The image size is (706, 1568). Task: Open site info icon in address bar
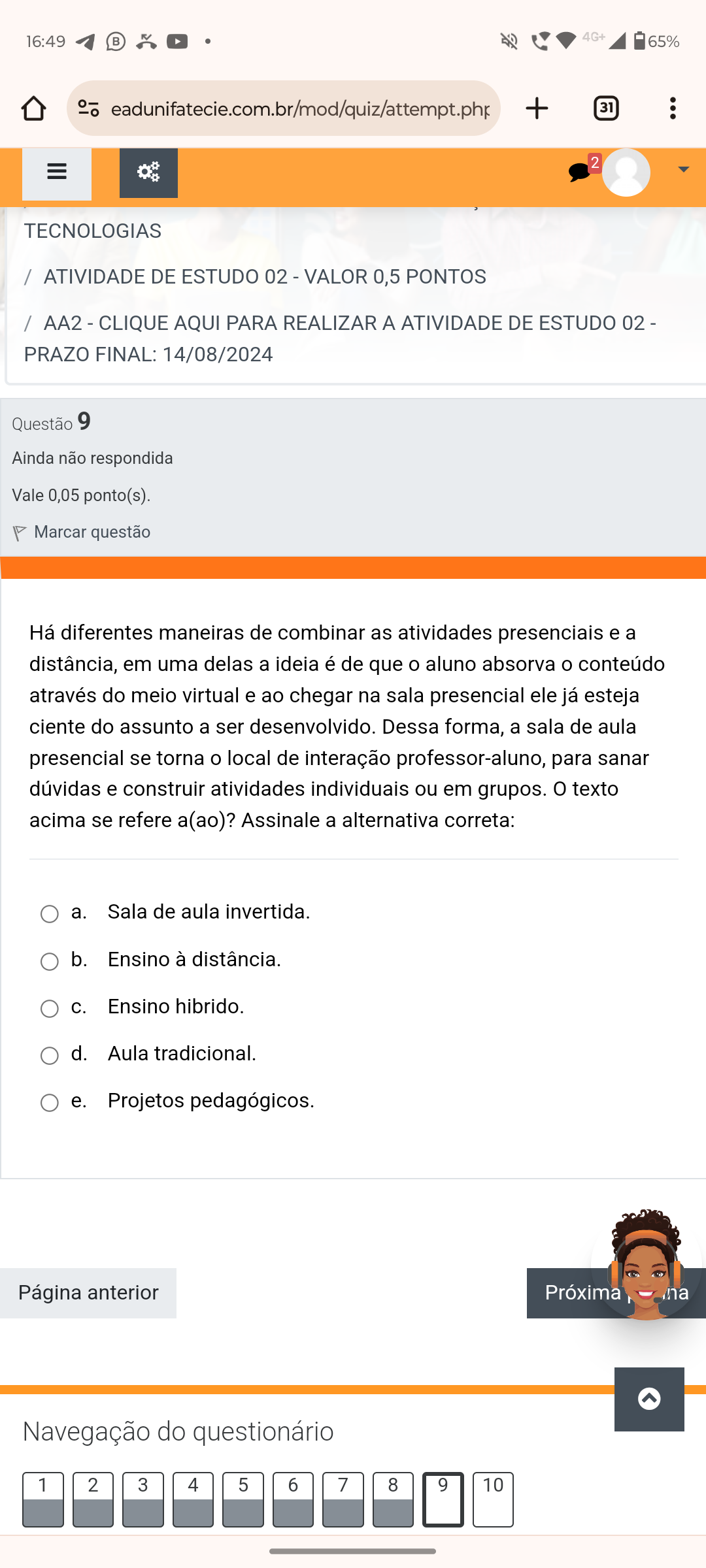[89, 108]
